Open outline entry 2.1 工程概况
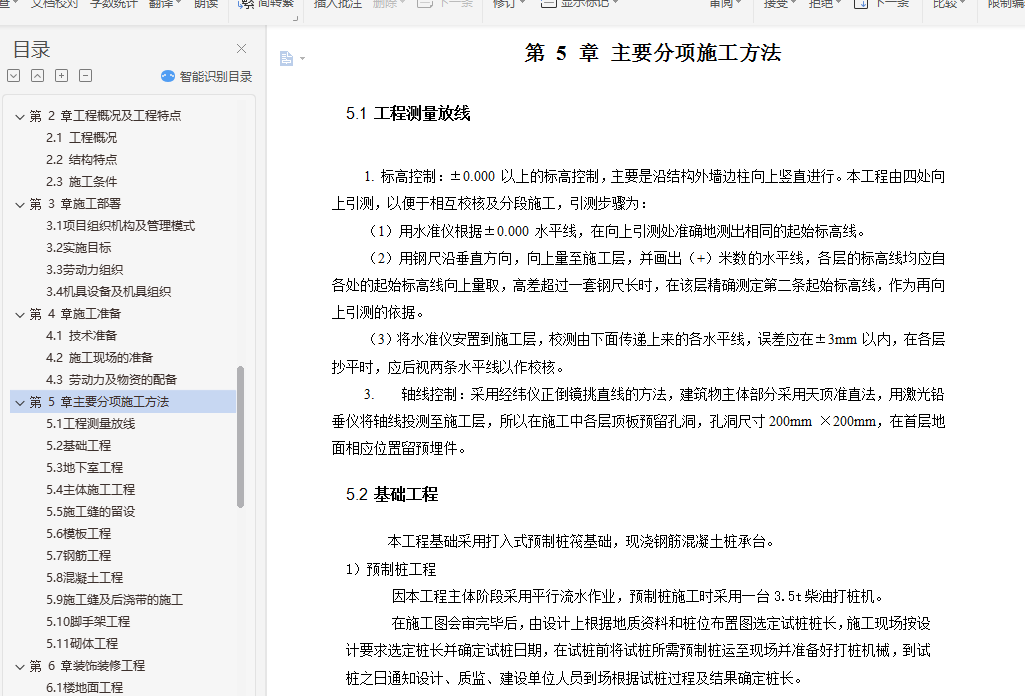1025x696 pixels. click(x=82, y=138)
